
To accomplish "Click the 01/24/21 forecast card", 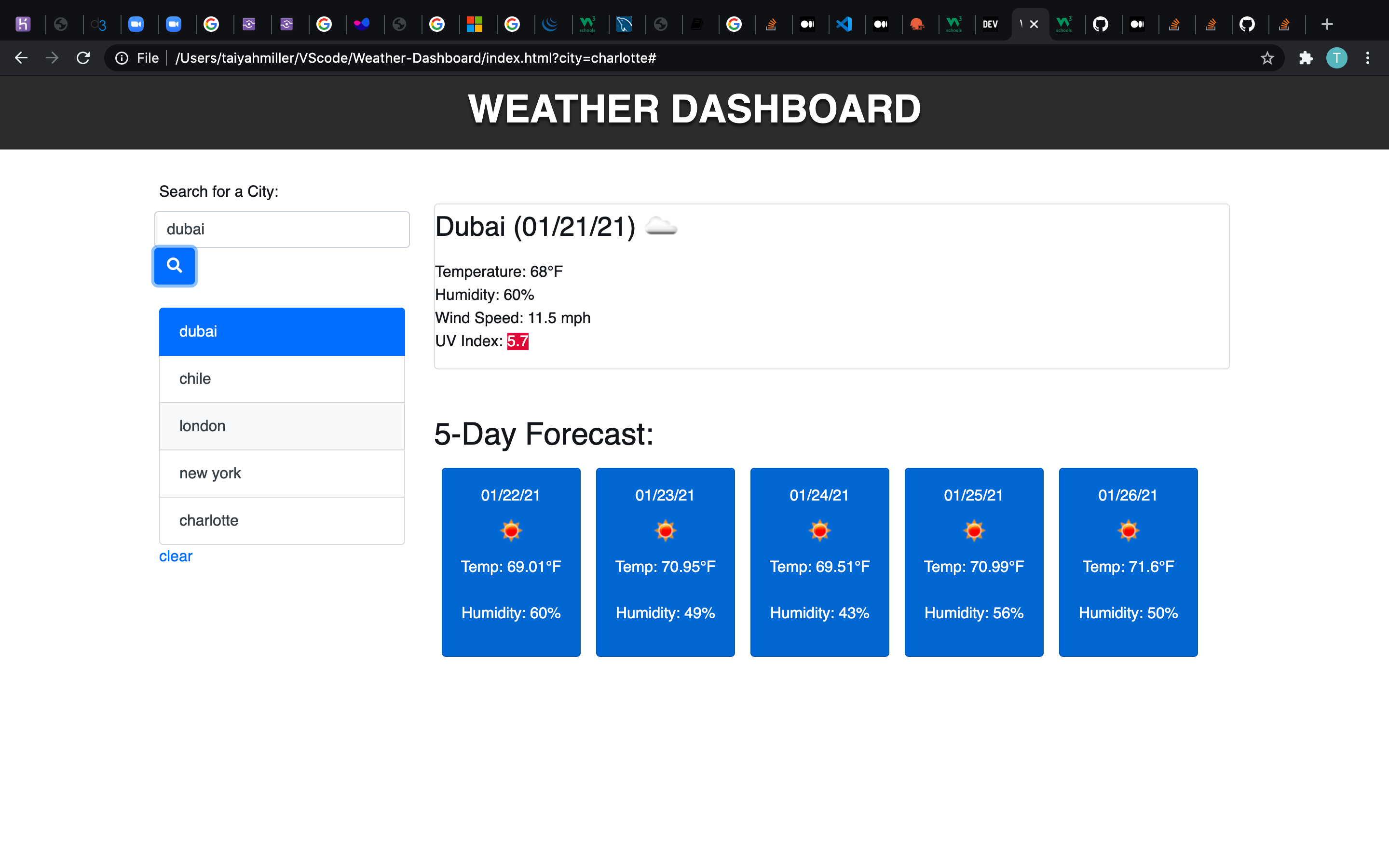I will tap(819, 561).
